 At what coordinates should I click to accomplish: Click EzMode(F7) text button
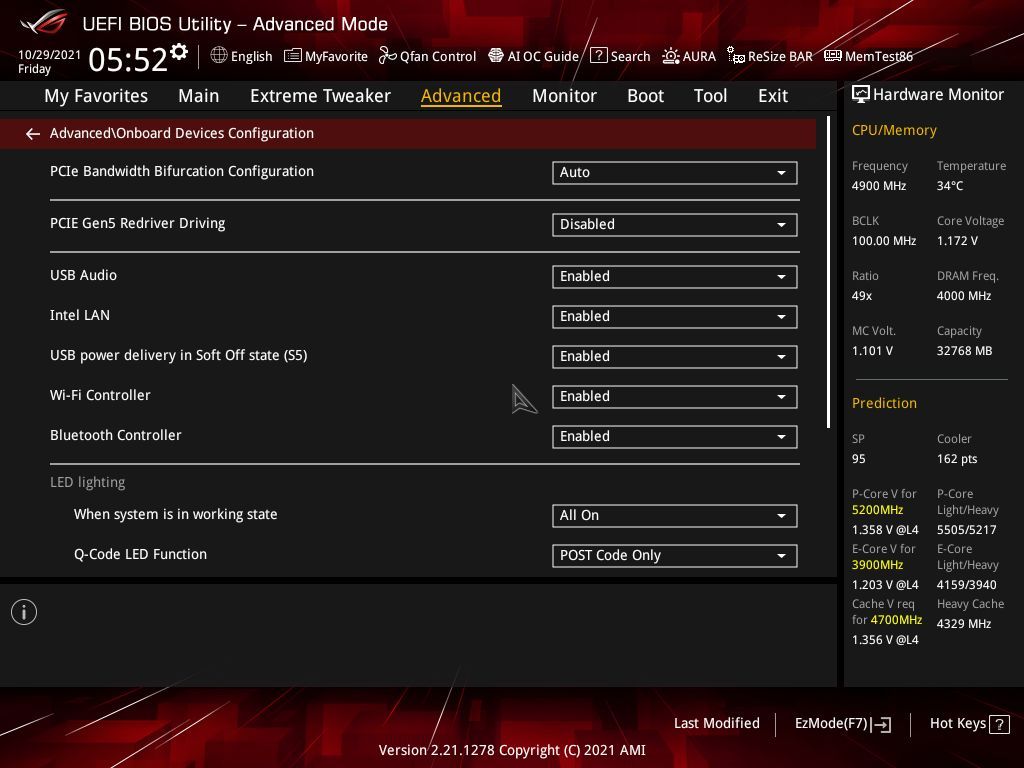point(831,724)
